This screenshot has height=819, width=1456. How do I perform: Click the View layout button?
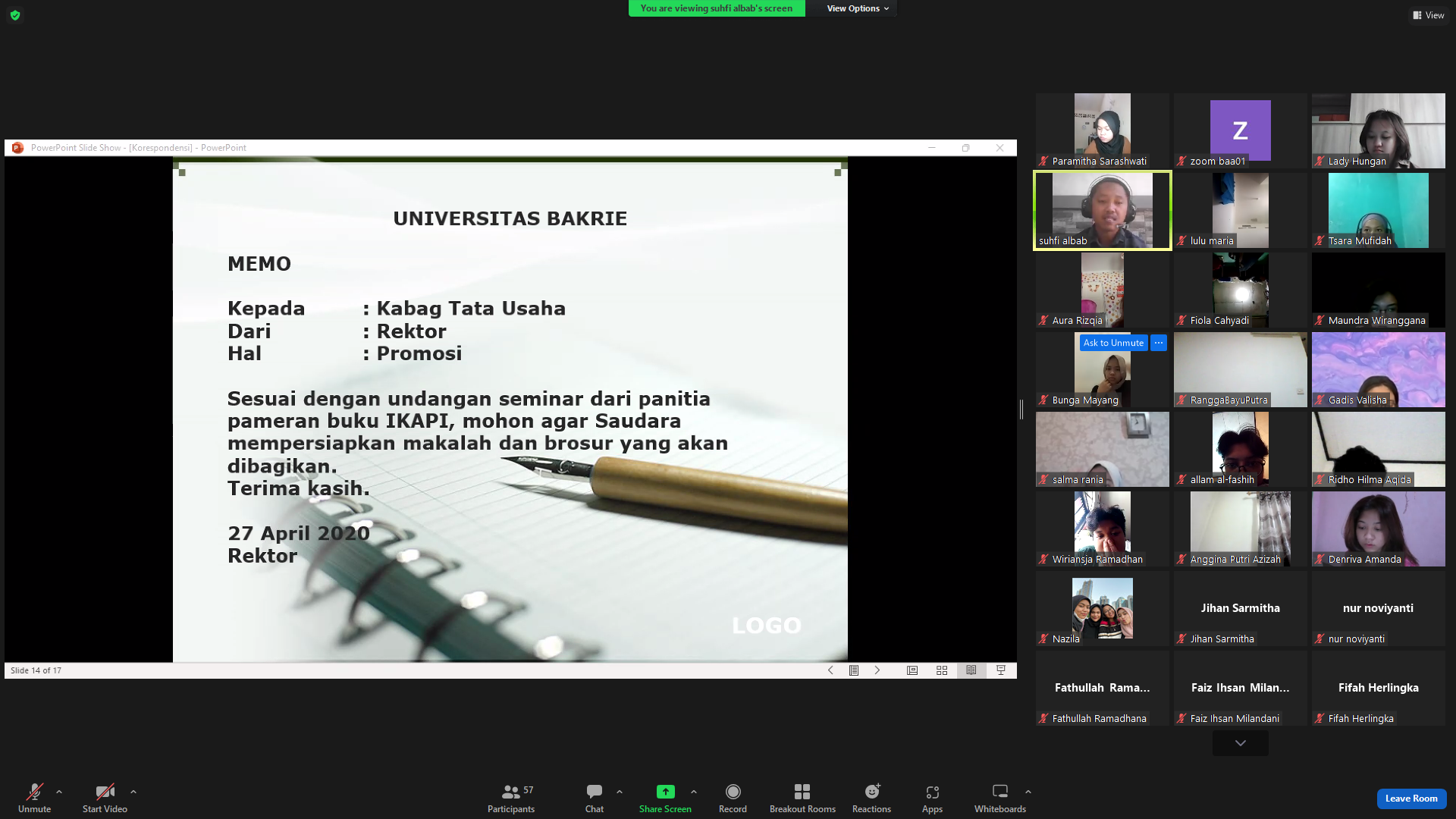point(1429,15)
